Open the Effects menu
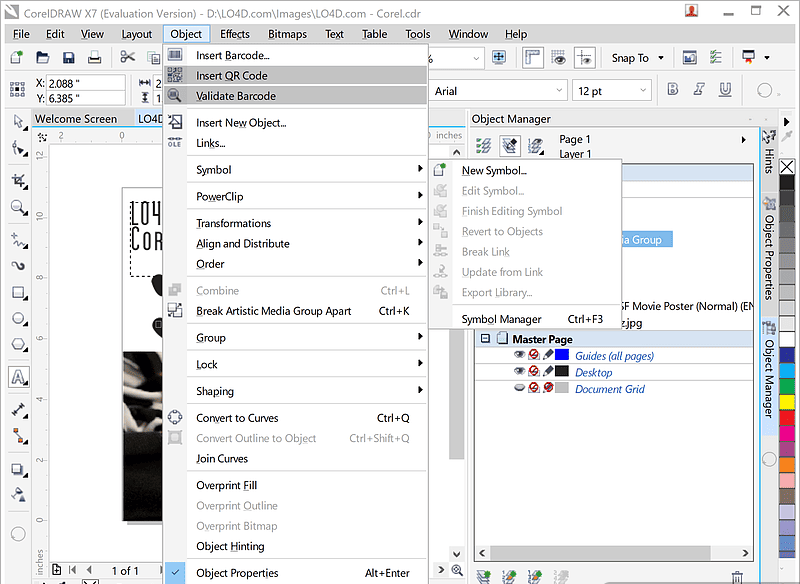The width and height of the screenshot is (800, 584). tap(235, 34)
